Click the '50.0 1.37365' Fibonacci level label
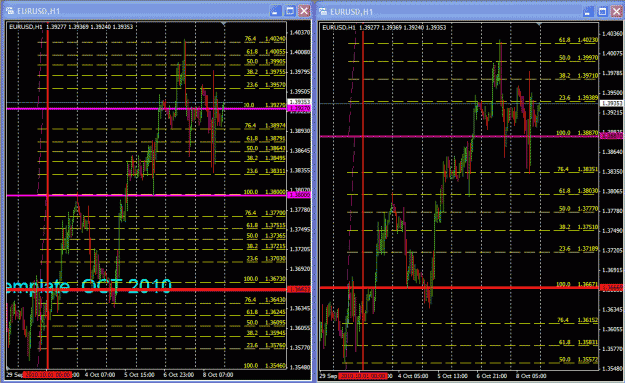Viewport: 625px width, 383px height. [x=265, y=236]
